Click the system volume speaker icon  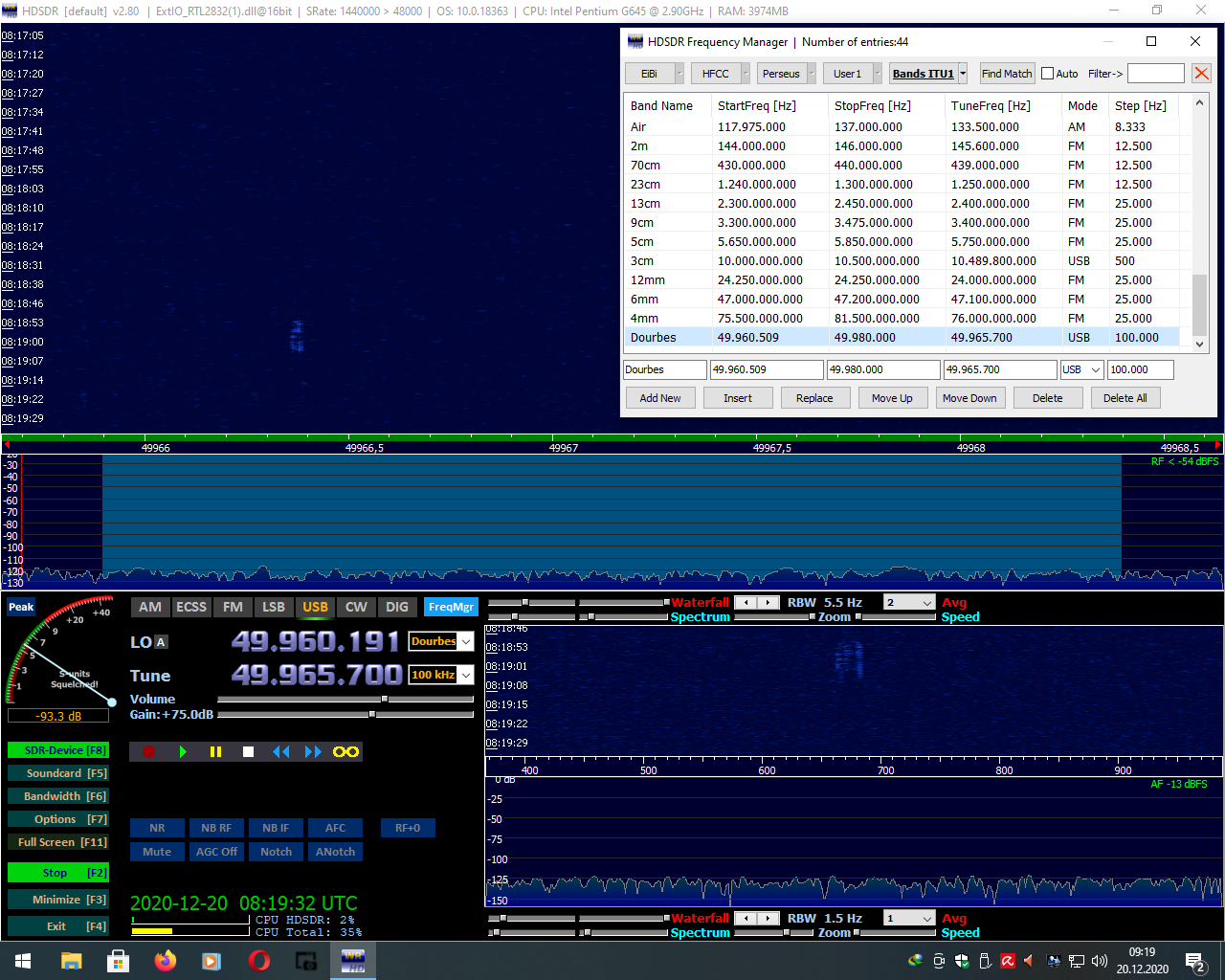(1100, 961)
